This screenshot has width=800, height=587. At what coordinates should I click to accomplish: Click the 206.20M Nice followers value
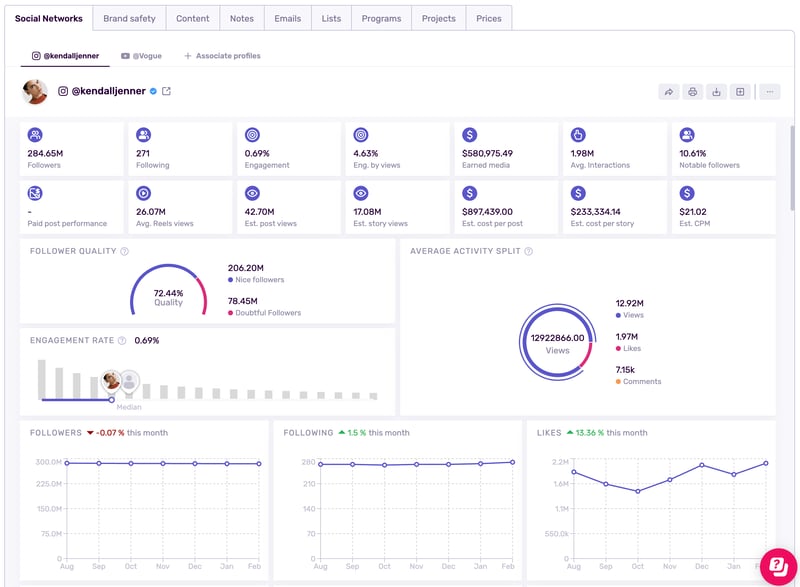point(245,268)
